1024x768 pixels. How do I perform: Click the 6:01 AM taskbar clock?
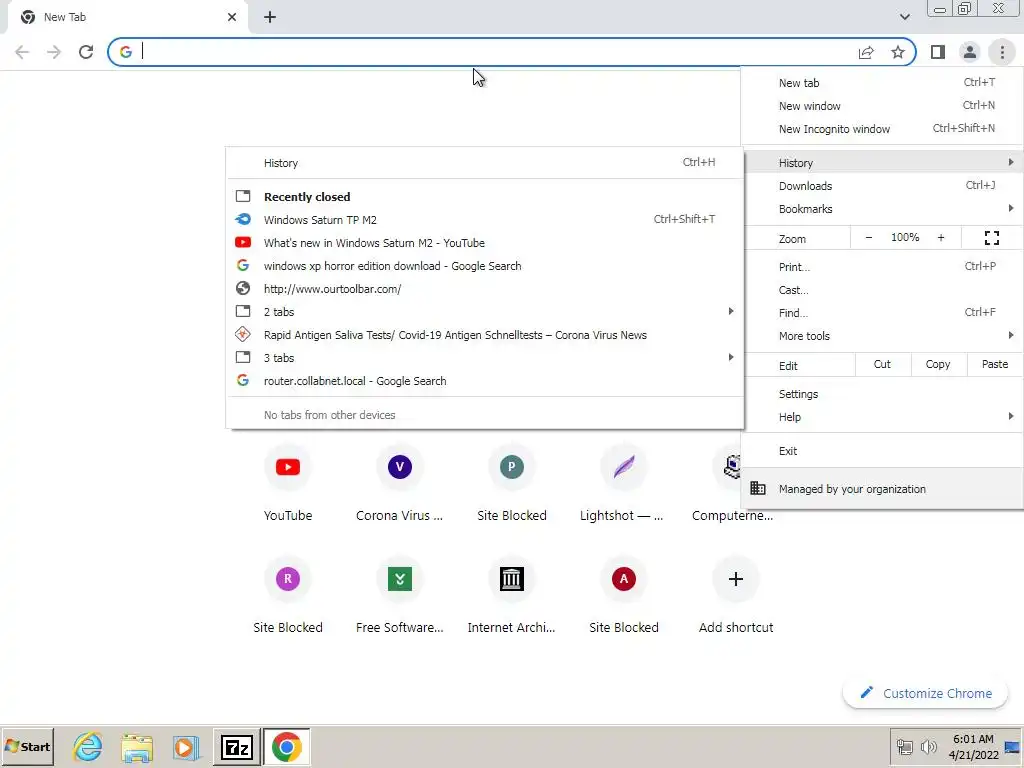[972, 746]
